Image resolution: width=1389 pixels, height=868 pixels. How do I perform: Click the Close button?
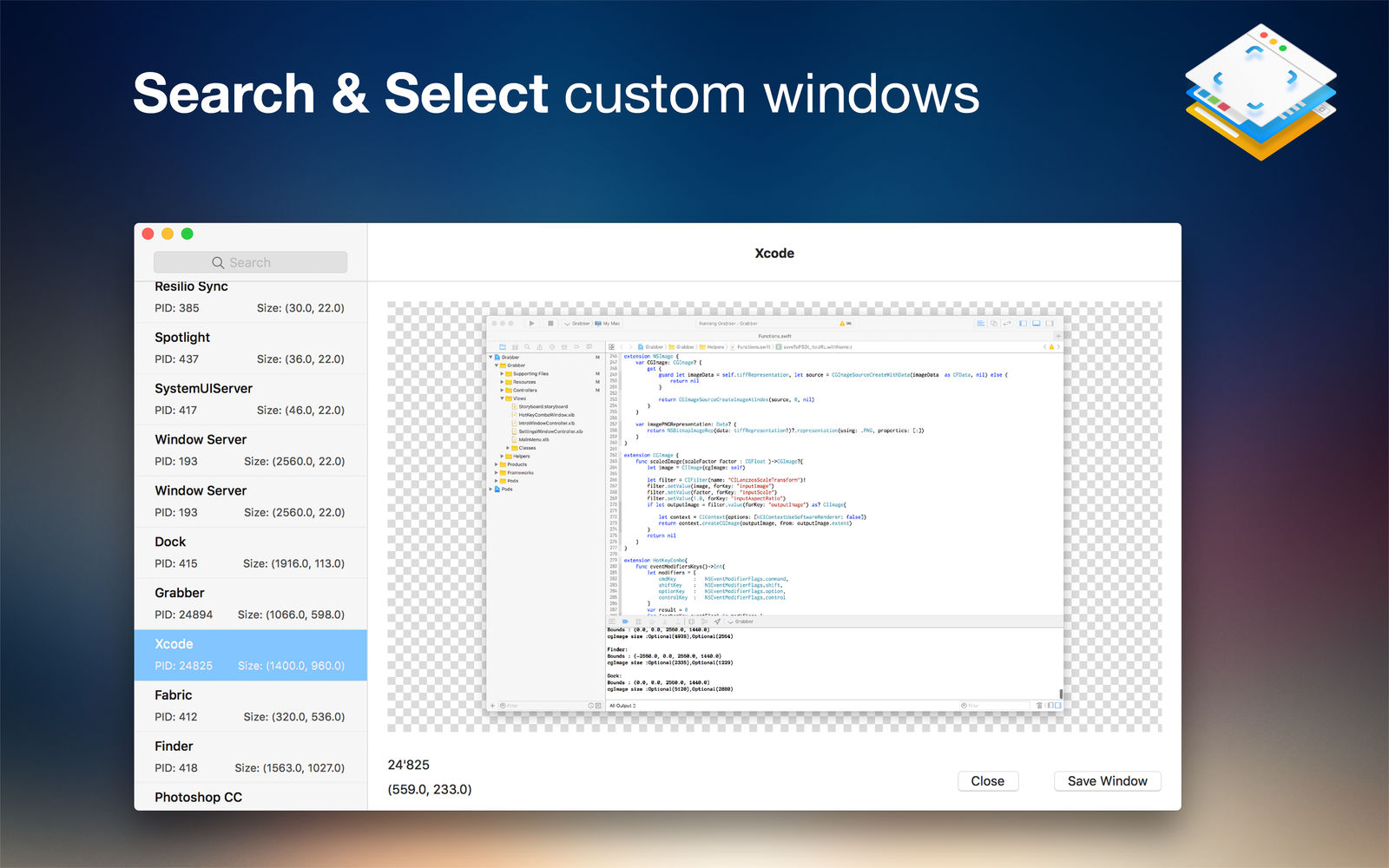tap(988, 781)
